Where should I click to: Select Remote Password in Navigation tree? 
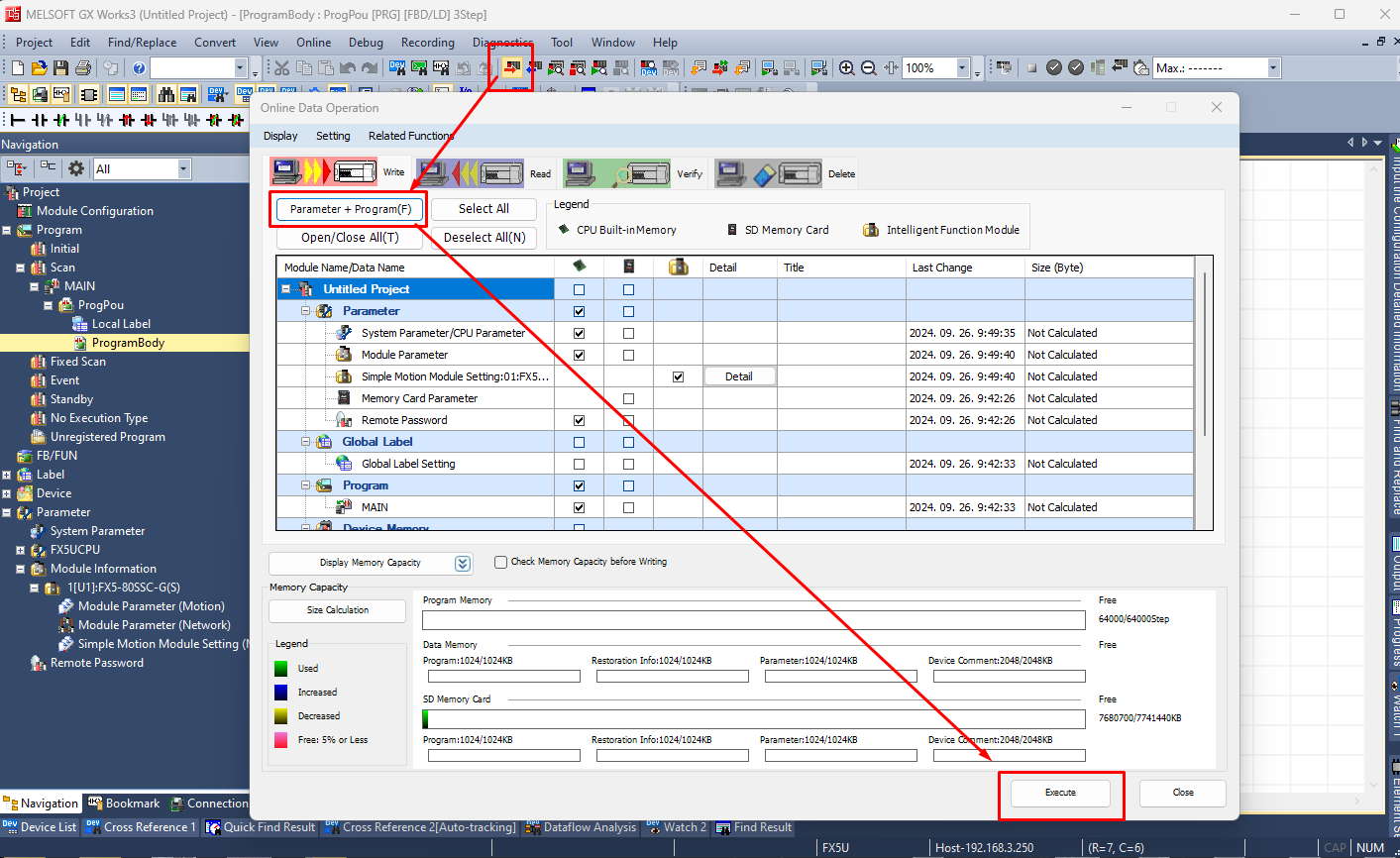click(97, 663)
